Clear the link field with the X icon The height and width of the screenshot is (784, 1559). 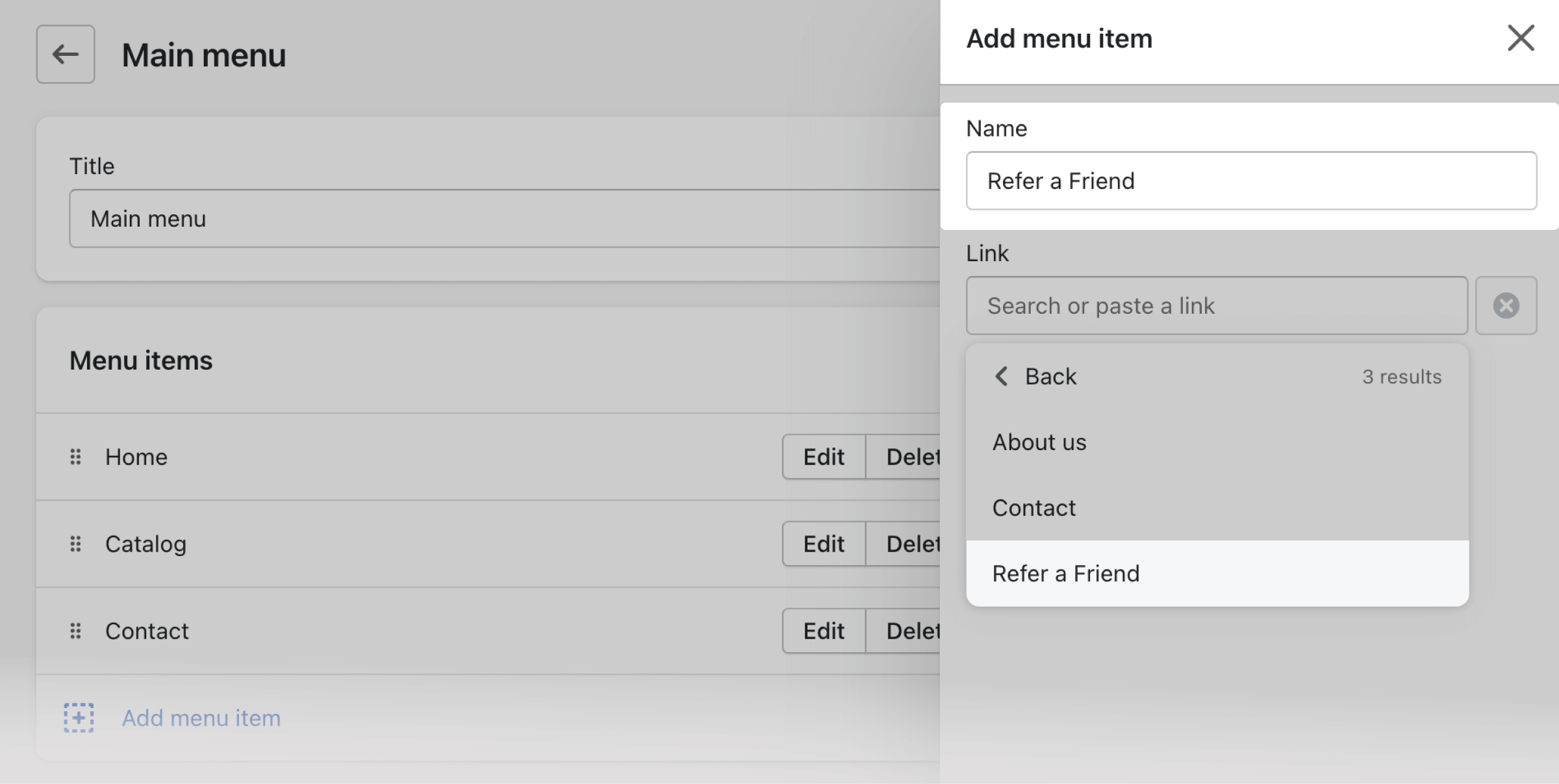[x=1506, y=306]
